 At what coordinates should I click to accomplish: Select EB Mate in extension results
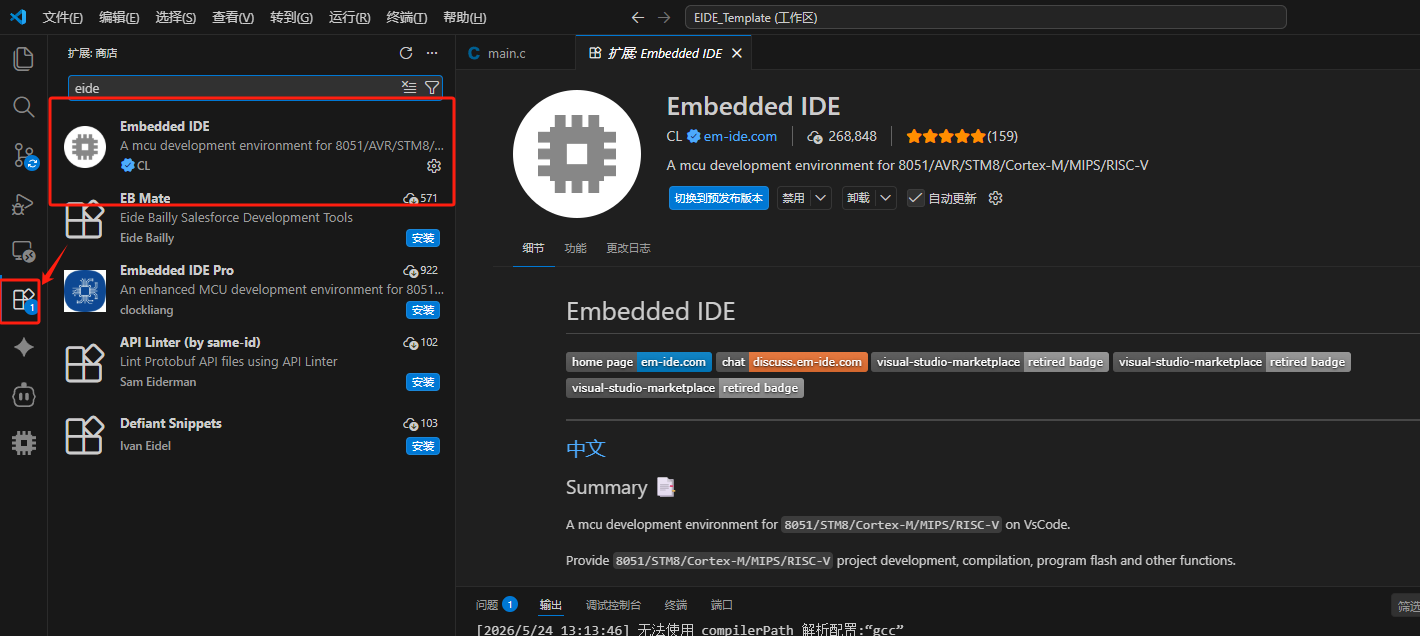click(x=251, y=218)
